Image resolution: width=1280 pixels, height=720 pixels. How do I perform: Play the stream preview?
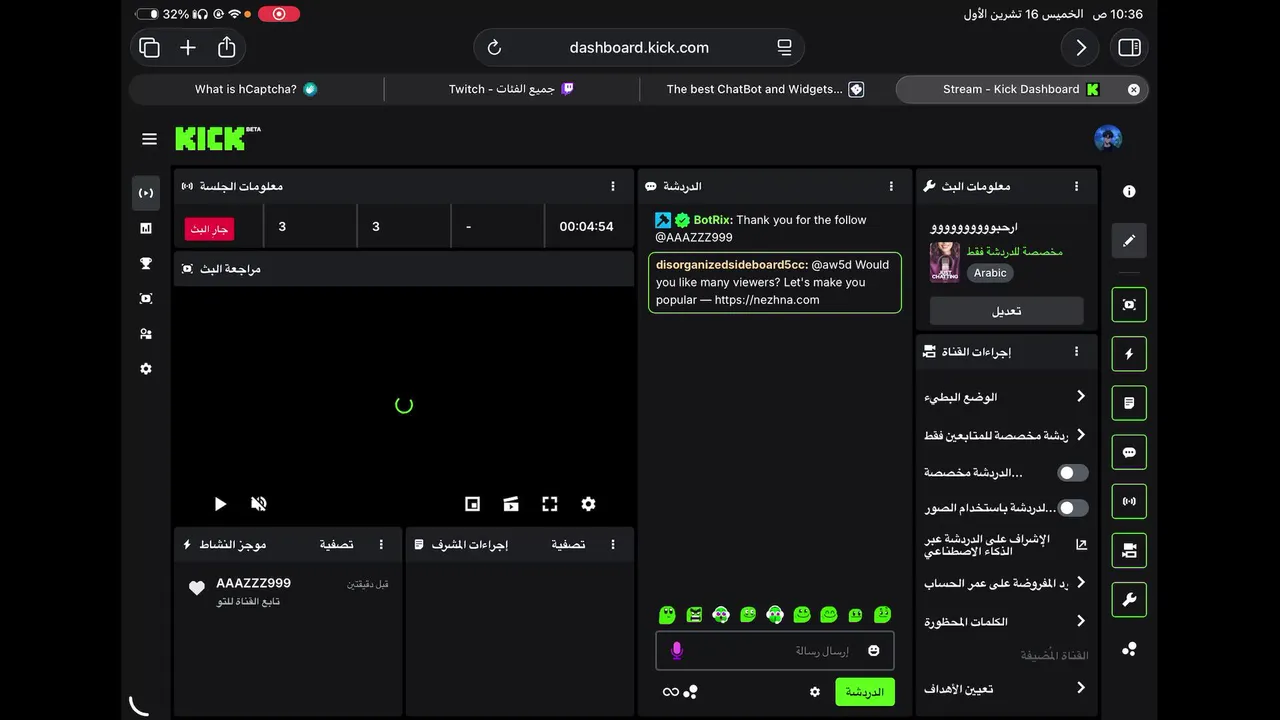[220, 504]
